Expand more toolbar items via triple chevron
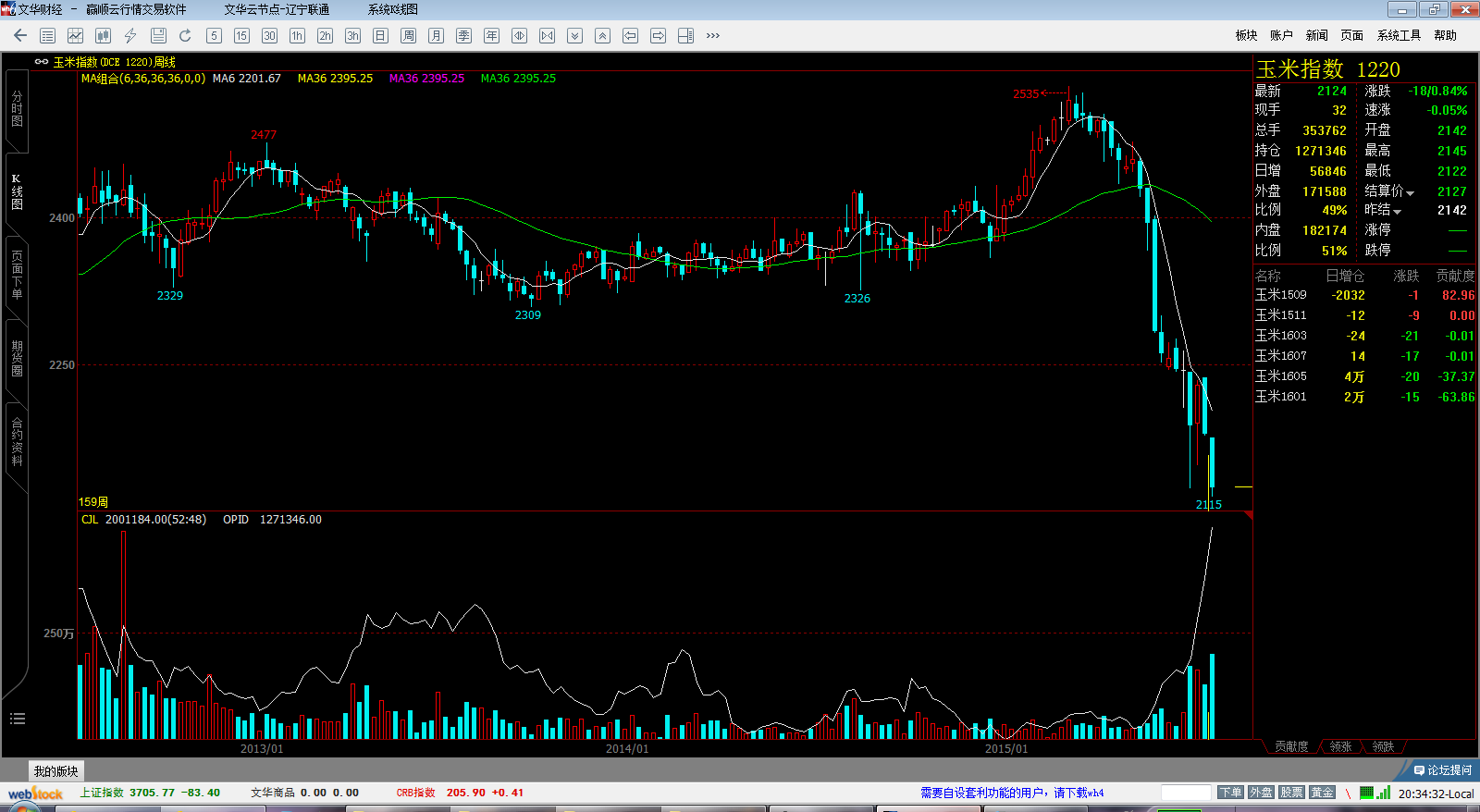 coord(712,35)
